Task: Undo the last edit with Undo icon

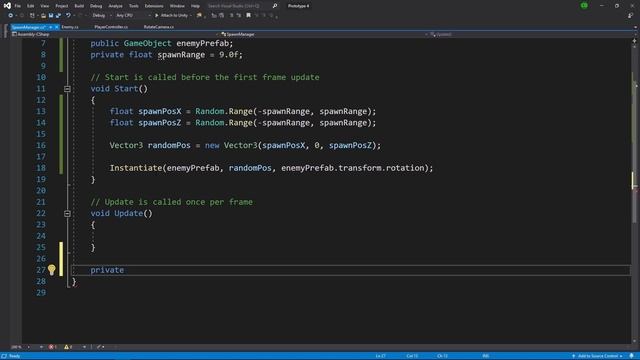Action: [68, 16]
